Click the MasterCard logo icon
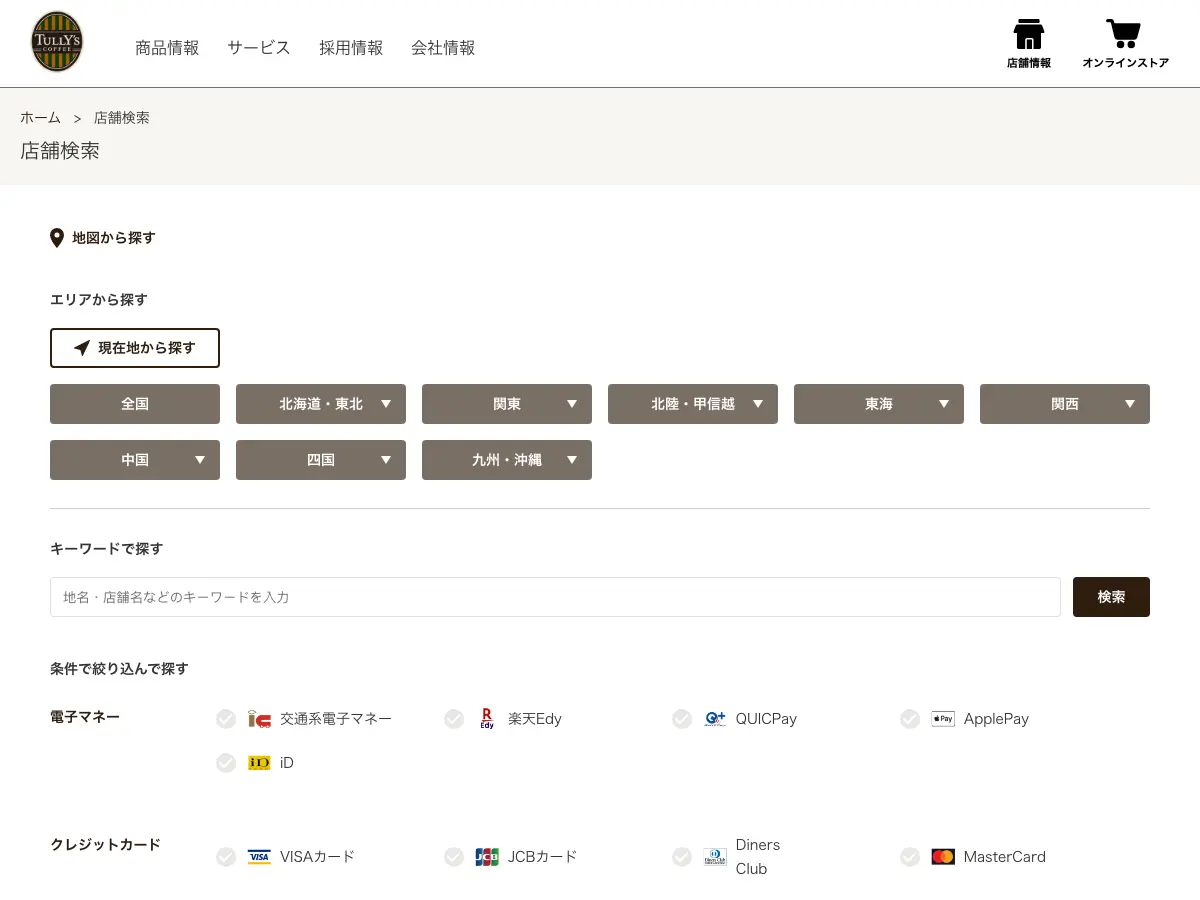Viewport: 1200px width, 900px height. (943, 857)
